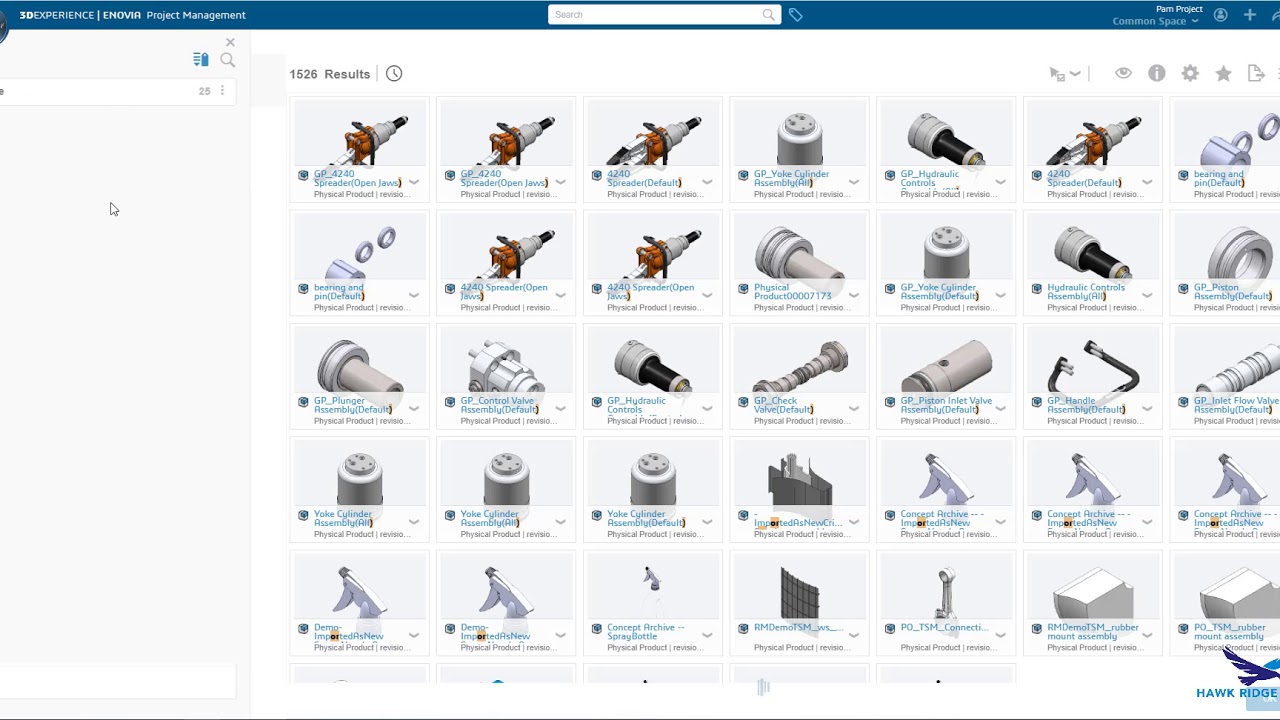Viewport: 1280px width, 720px height.
Task: Close the left side panel
Action: coord(230,42)
